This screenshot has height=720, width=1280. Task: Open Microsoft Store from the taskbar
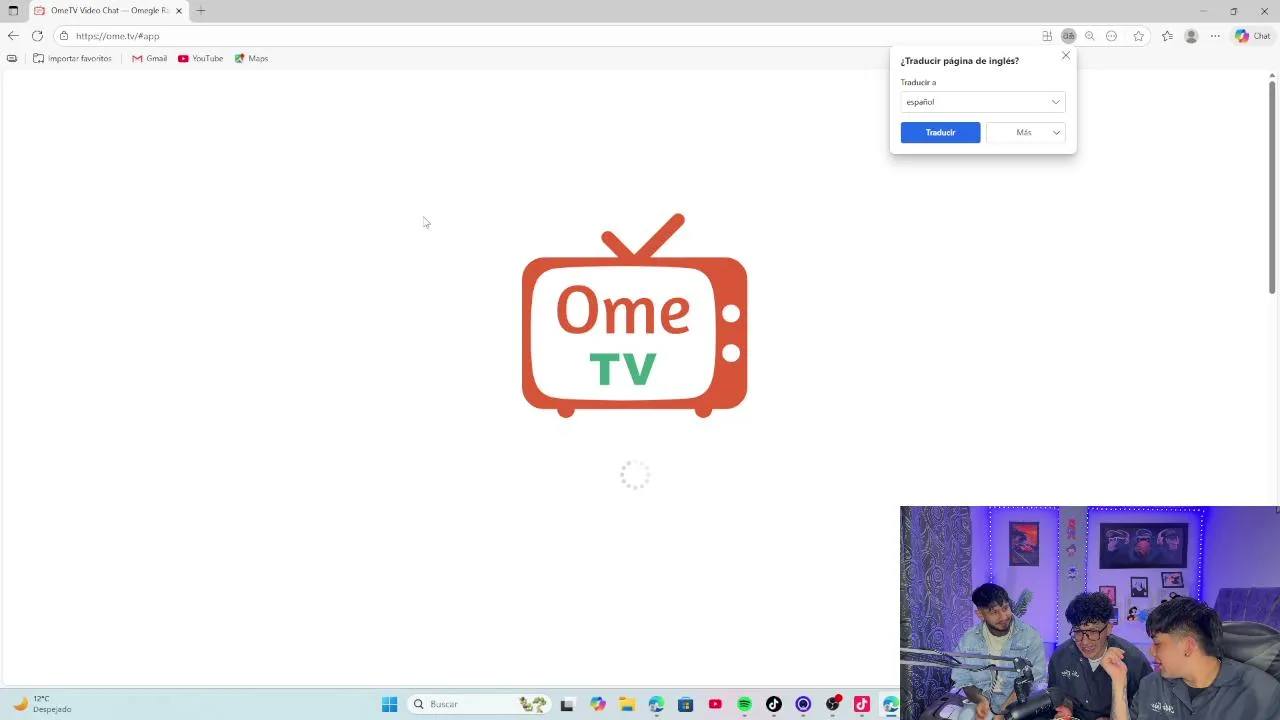click(x=685, y=704)
